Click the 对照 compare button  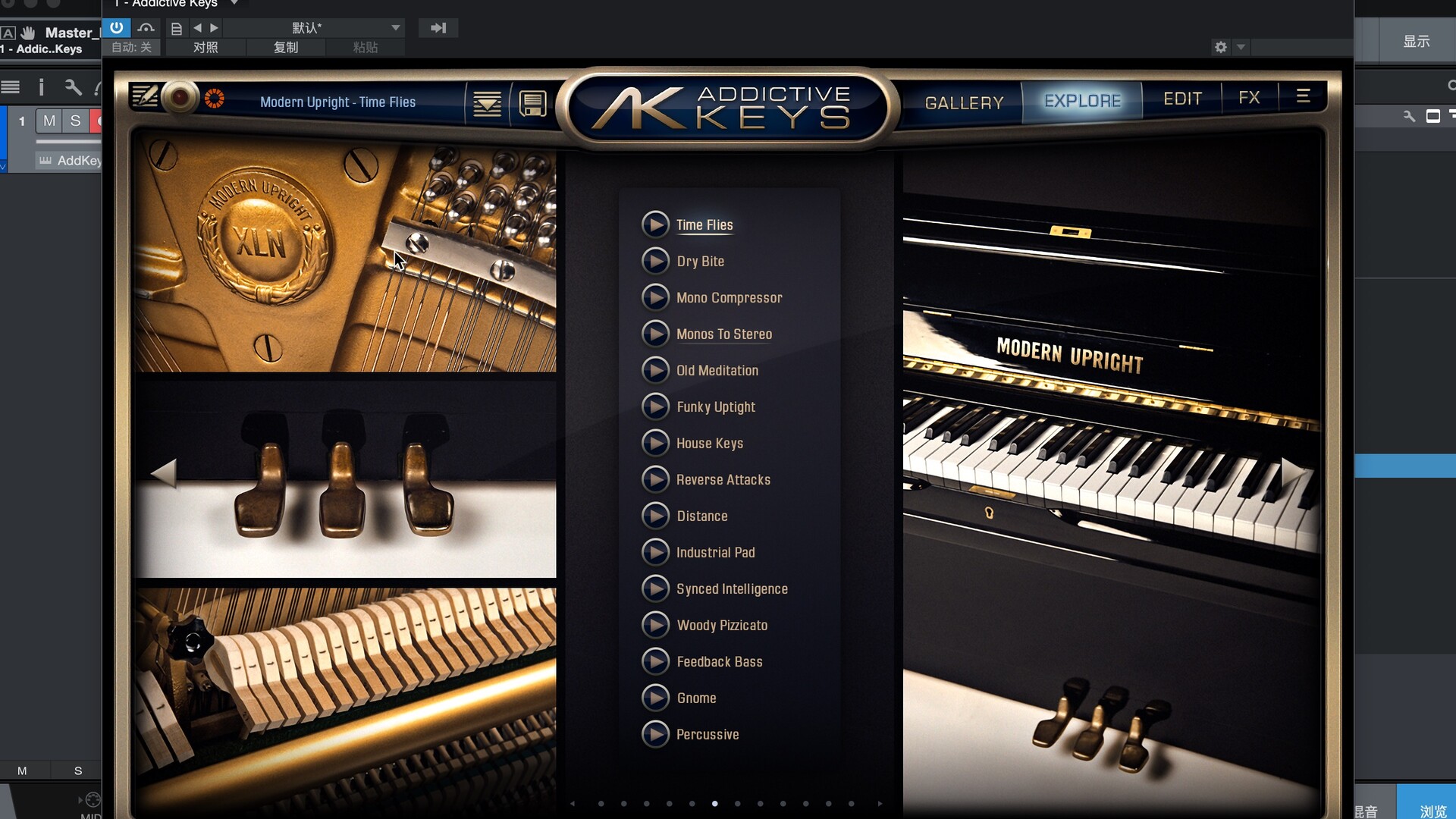[x=206, y=47]
